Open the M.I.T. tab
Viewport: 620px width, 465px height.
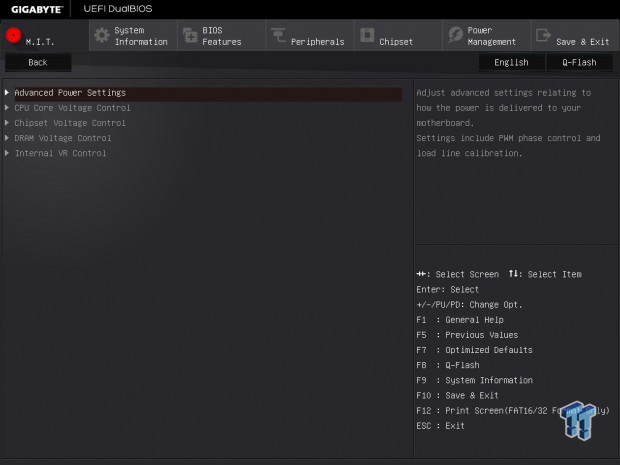click(x=45, y=36)
